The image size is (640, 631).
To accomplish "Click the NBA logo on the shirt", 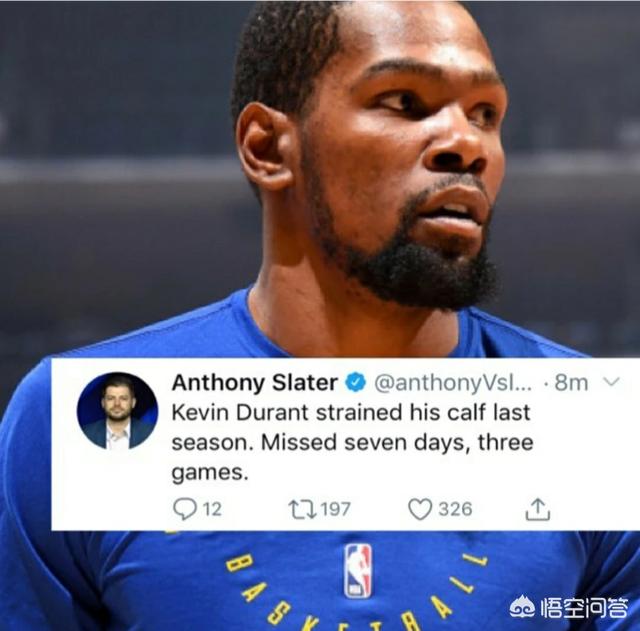I will pyautogui.click(x=358, y=571).
